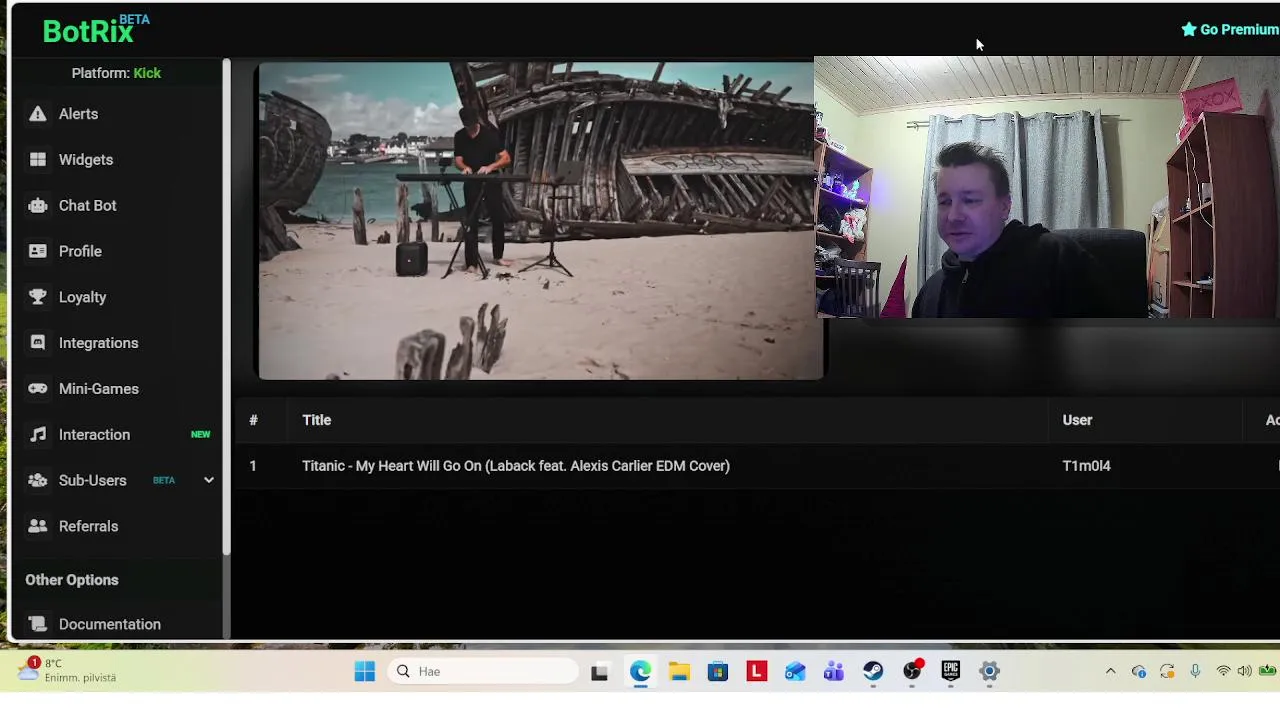1280x720 pixels.
Task: Open the Documentation link
Action: coord(110,624)
